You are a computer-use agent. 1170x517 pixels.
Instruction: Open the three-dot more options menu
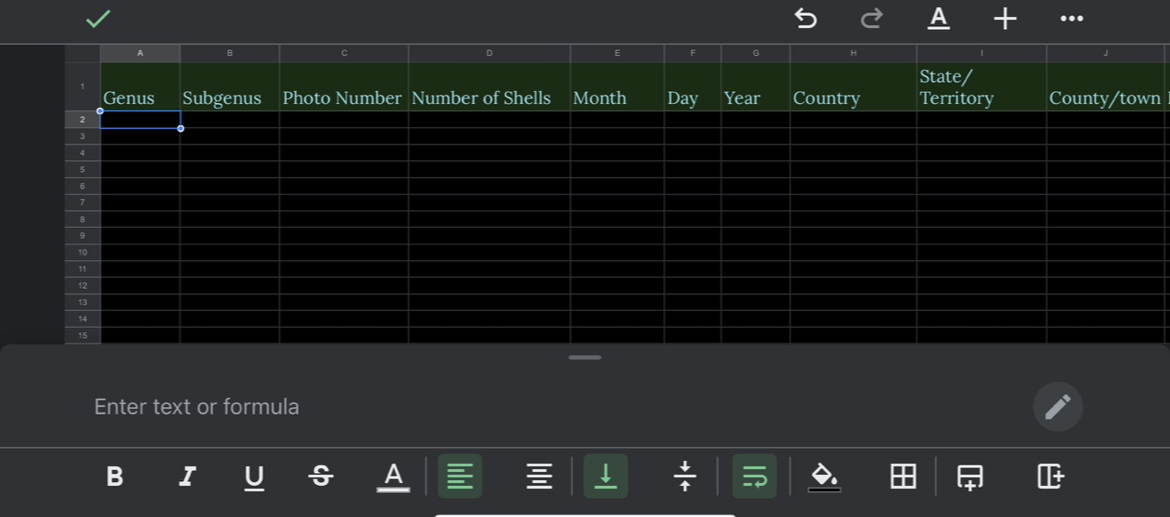click(x=1071, y=19)
